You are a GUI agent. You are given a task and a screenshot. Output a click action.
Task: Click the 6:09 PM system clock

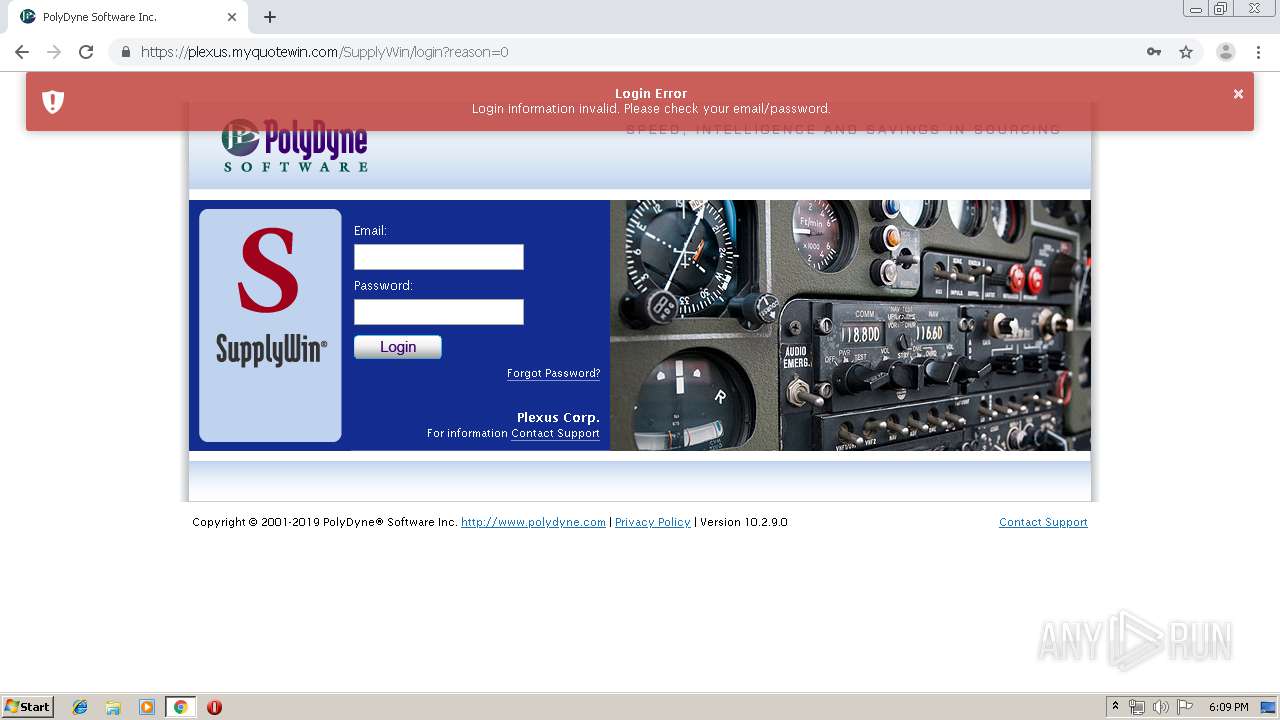coord(1229,707)
